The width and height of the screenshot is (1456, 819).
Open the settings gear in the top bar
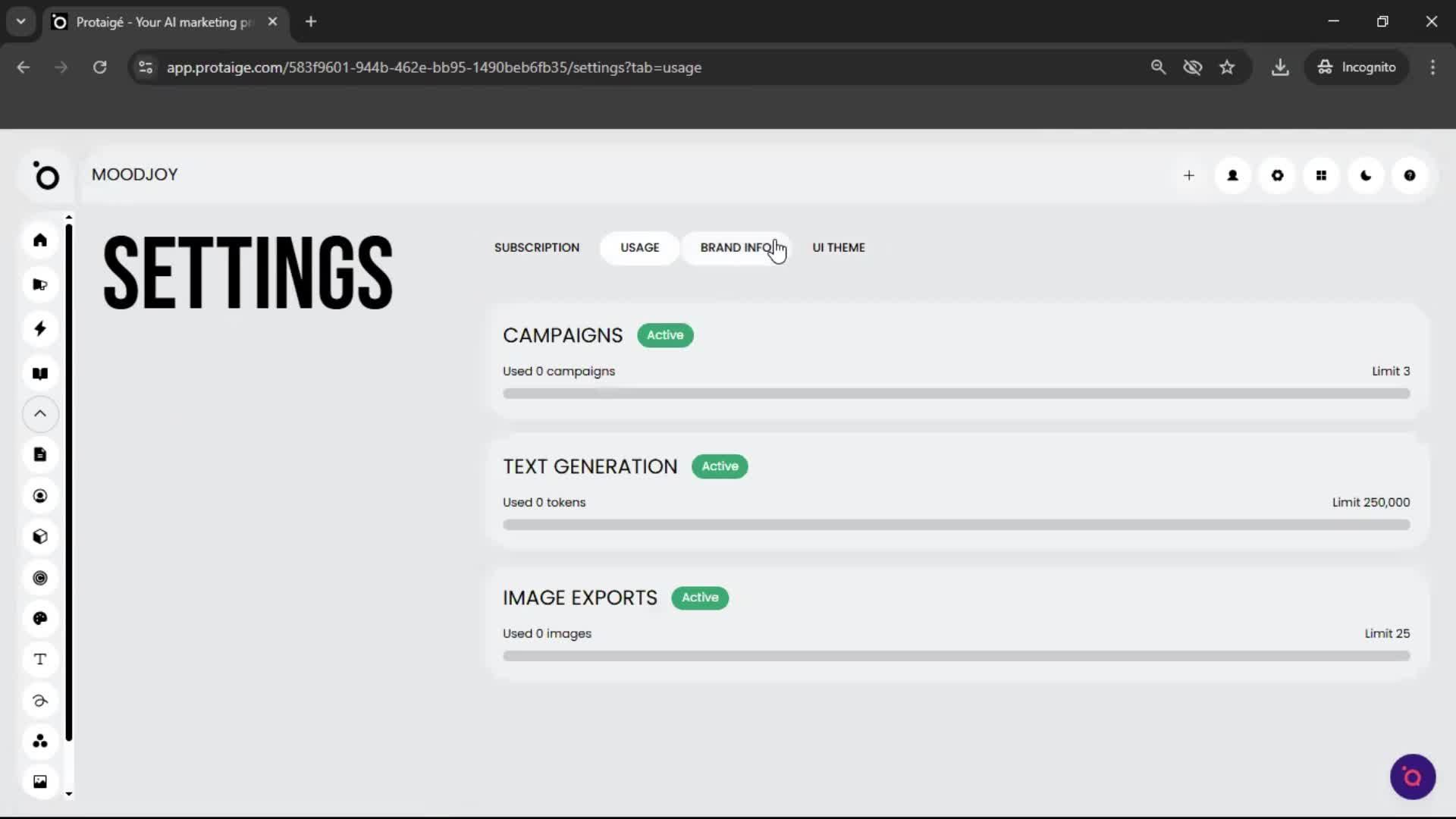tap(1277, 175)
